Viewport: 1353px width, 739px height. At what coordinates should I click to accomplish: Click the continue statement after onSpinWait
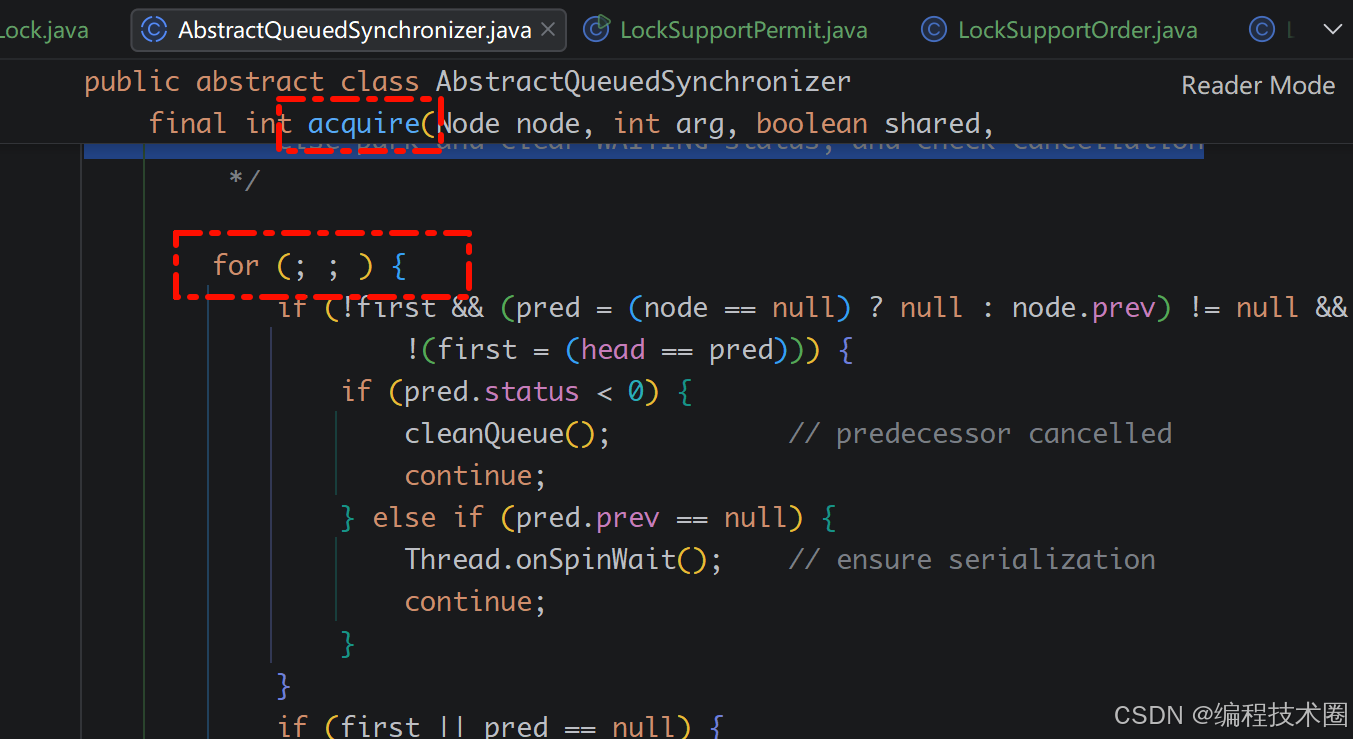(476, 601)
